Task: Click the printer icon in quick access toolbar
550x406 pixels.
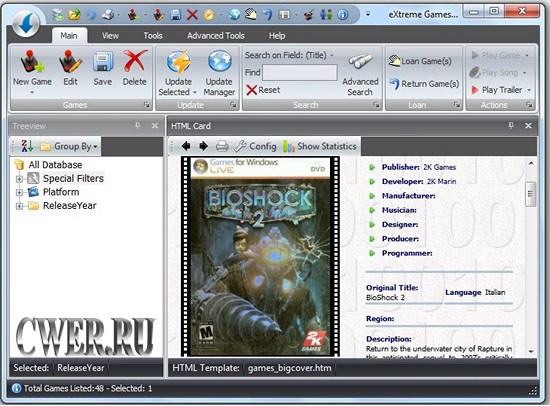Action: 108,15
